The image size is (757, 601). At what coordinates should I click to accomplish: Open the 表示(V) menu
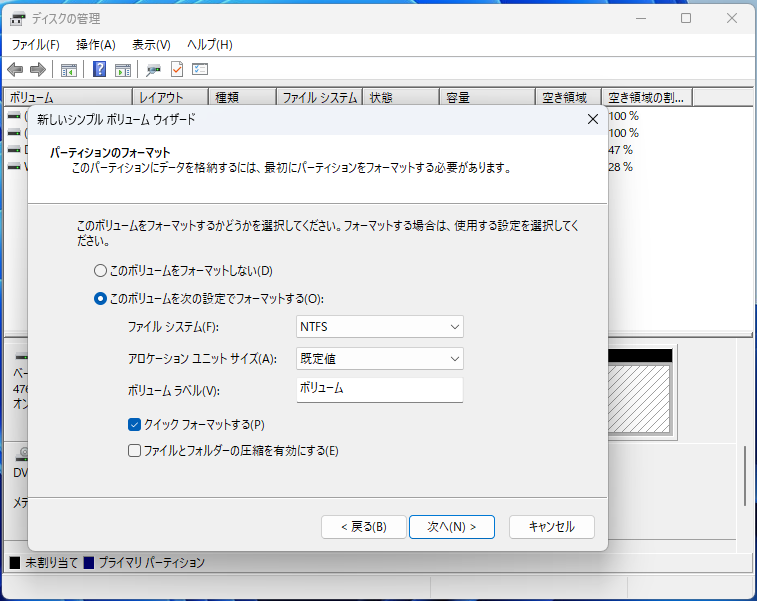(151, 45)
